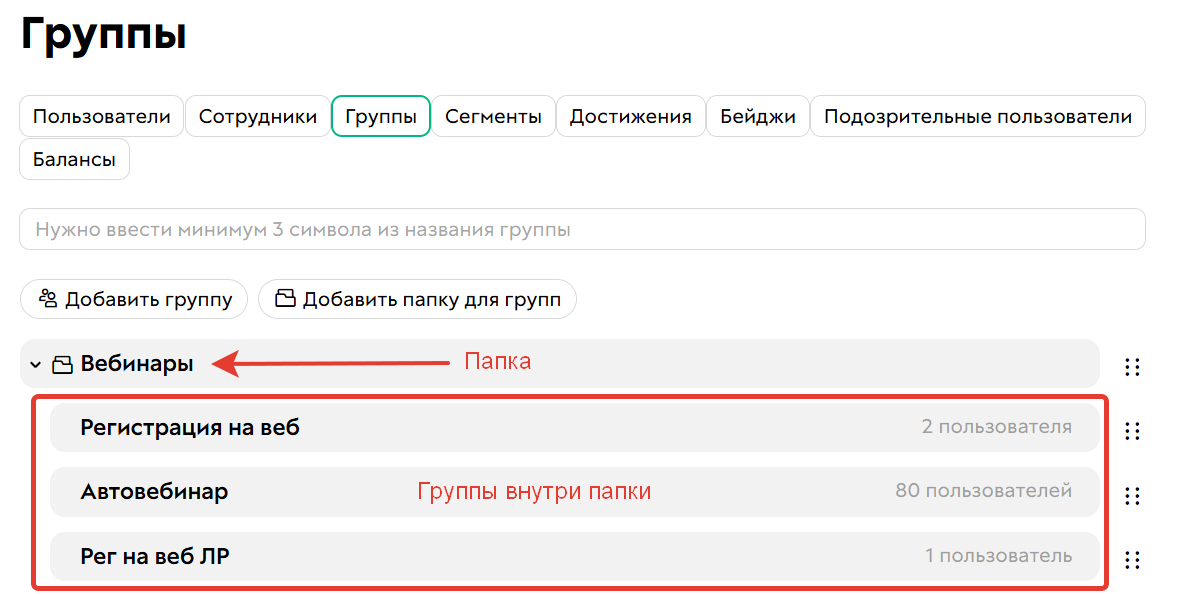Select the 'Балансы' tab
The image size is (1188, 595).
pos(74,158)
